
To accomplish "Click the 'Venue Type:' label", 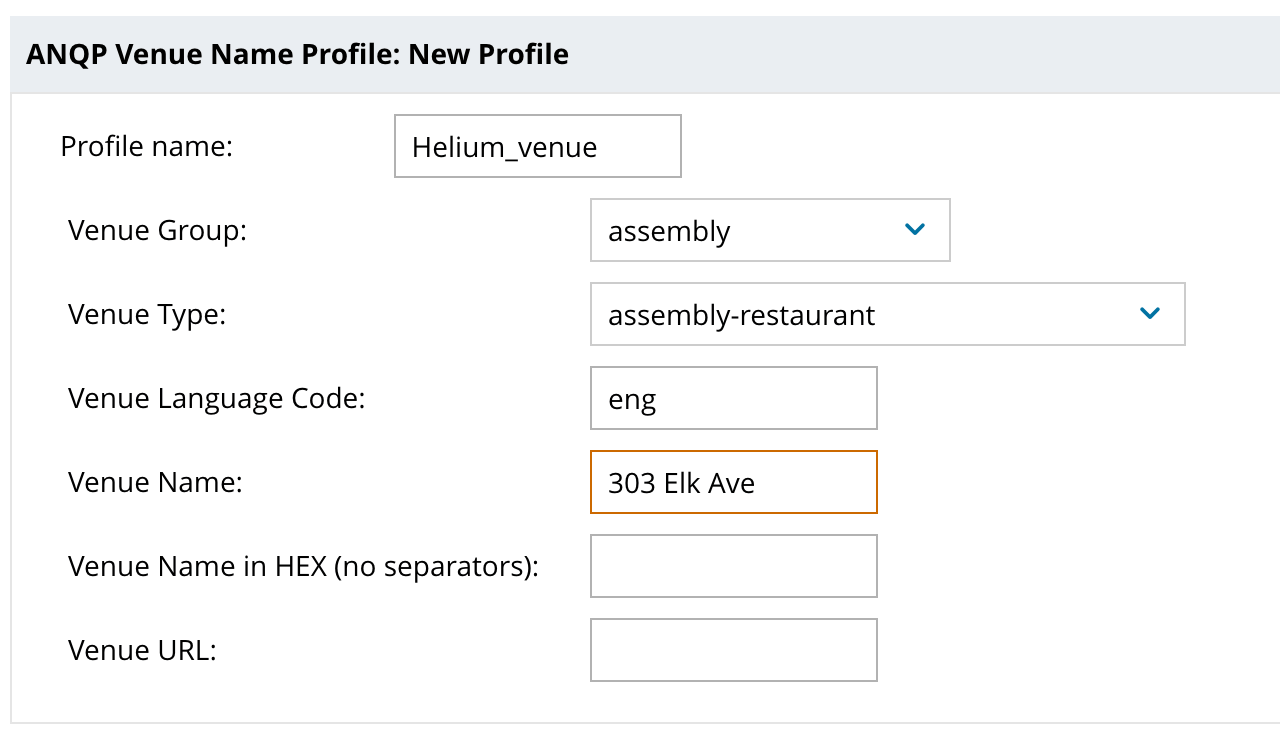I will coord(147,315).
